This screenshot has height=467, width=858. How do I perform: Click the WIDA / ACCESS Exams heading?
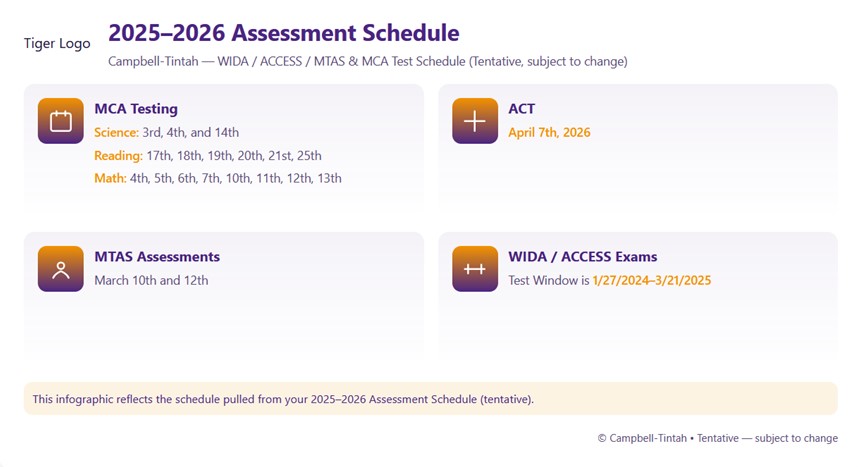583,257
